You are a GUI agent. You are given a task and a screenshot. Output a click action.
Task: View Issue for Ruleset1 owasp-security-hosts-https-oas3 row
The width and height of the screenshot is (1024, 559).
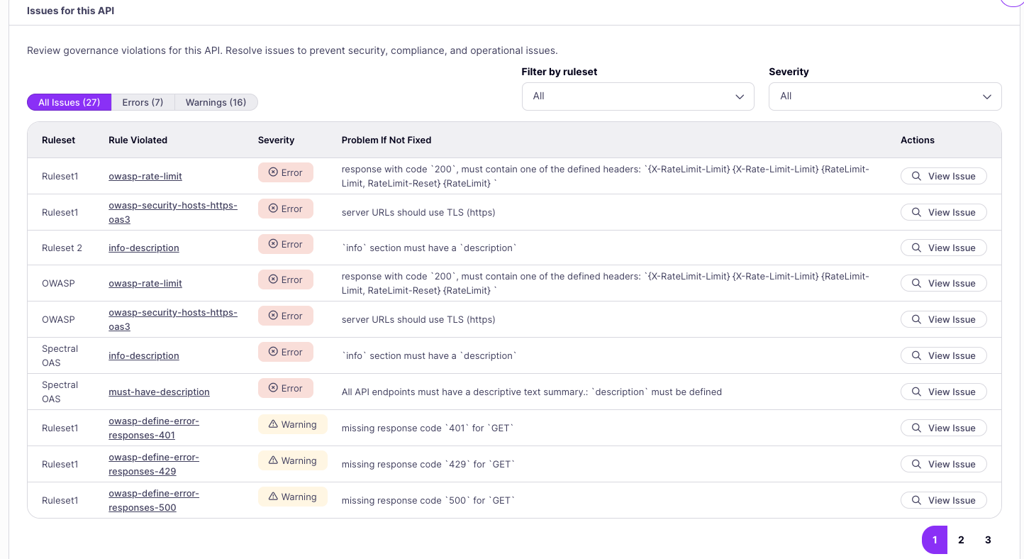943,212
